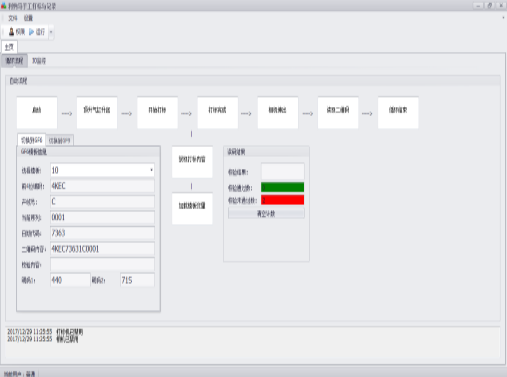Viewport: 507px width, 377px height.
Task: Open the second menu bar item 设置
Action: (28, 18)
